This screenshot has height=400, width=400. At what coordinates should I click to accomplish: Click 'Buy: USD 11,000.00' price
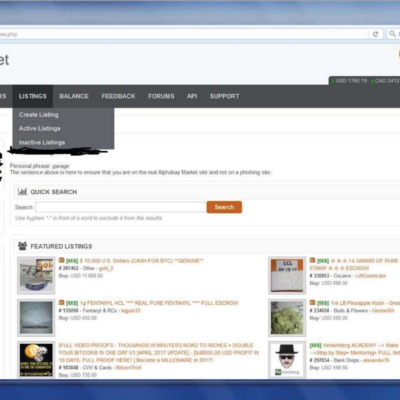coord(81,276)
